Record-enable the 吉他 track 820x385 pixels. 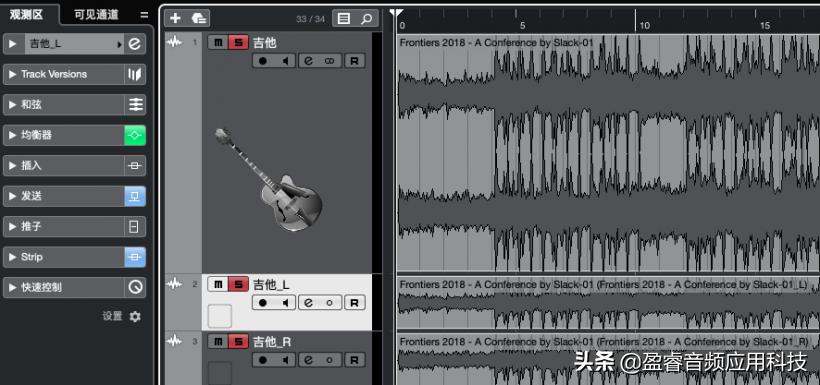point(263,61)
